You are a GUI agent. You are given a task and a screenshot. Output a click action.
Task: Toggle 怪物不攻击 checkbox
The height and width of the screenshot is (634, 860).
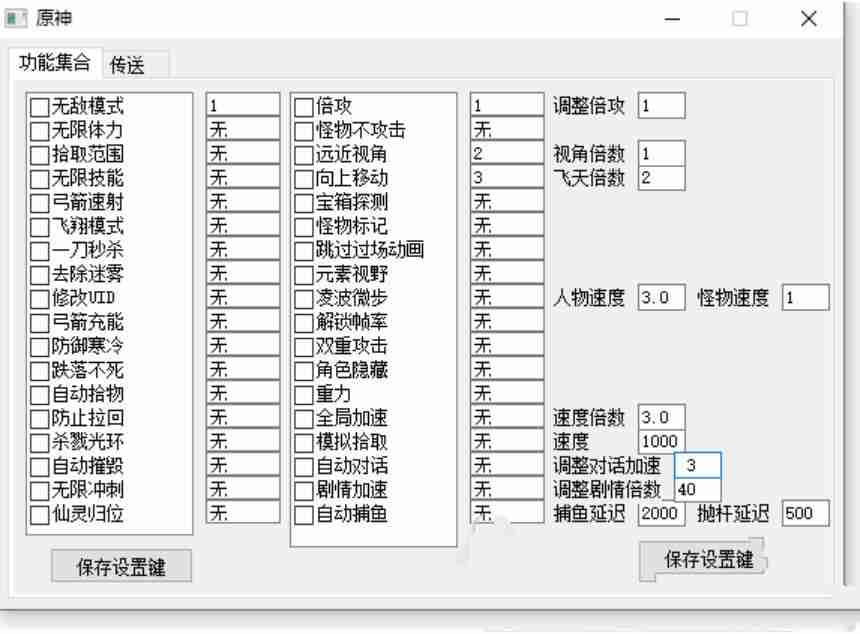pos(304,131)
